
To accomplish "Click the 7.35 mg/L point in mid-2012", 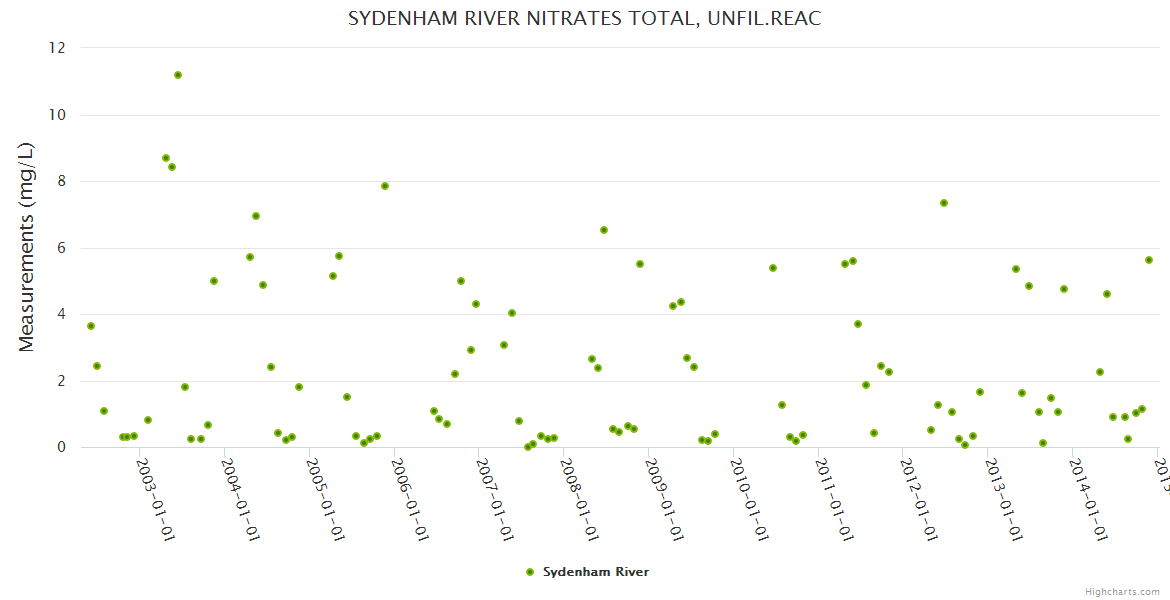I will (944, 203).
